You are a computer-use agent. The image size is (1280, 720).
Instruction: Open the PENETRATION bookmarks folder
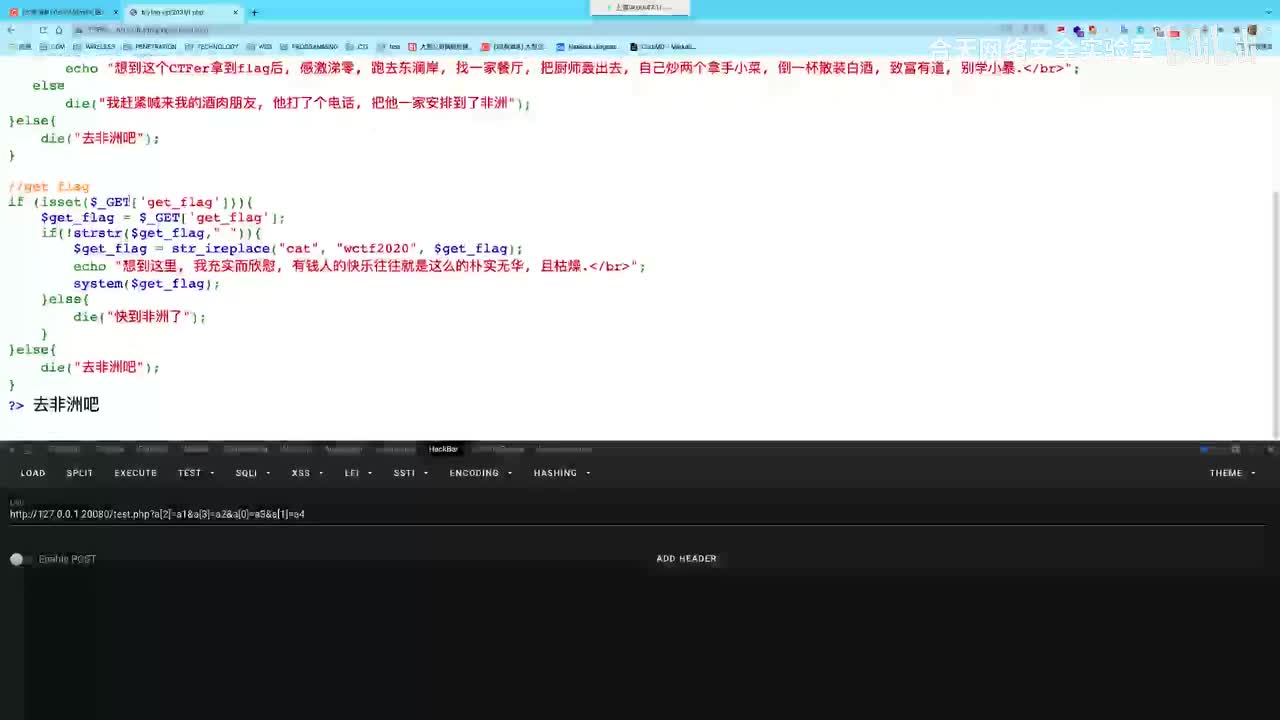(150, 46)
